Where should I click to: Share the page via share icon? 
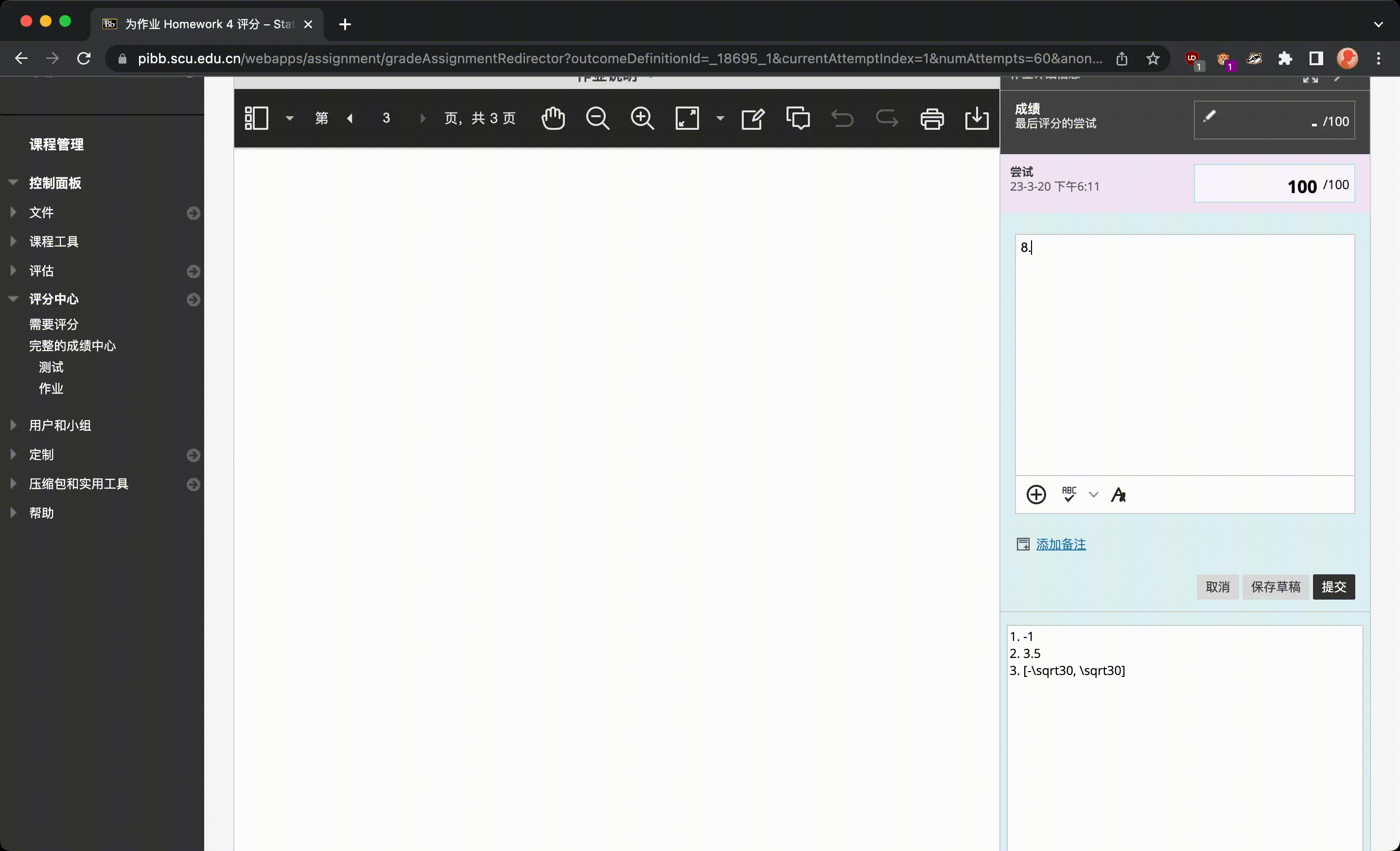click(x=1121, y=58)
